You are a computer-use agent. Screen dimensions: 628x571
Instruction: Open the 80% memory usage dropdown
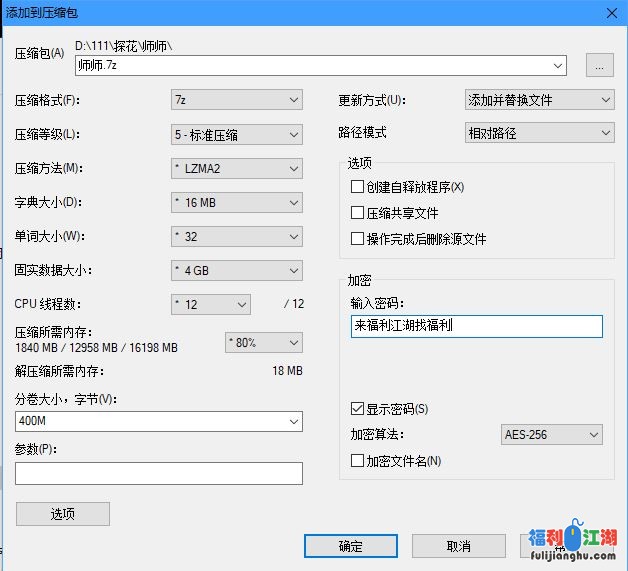click(x=263, y=342)
